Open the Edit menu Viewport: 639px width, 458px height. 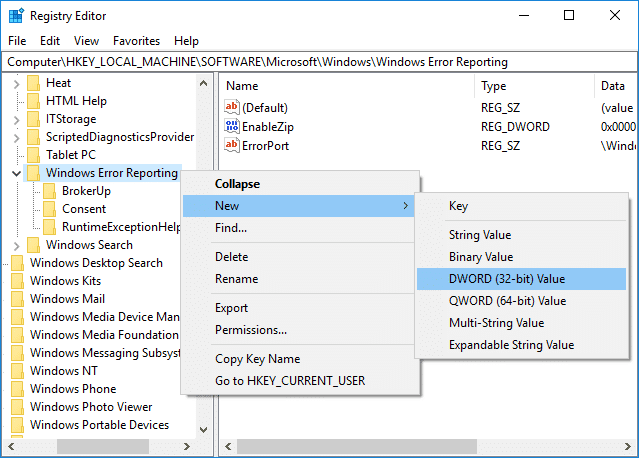coord(50,41)
